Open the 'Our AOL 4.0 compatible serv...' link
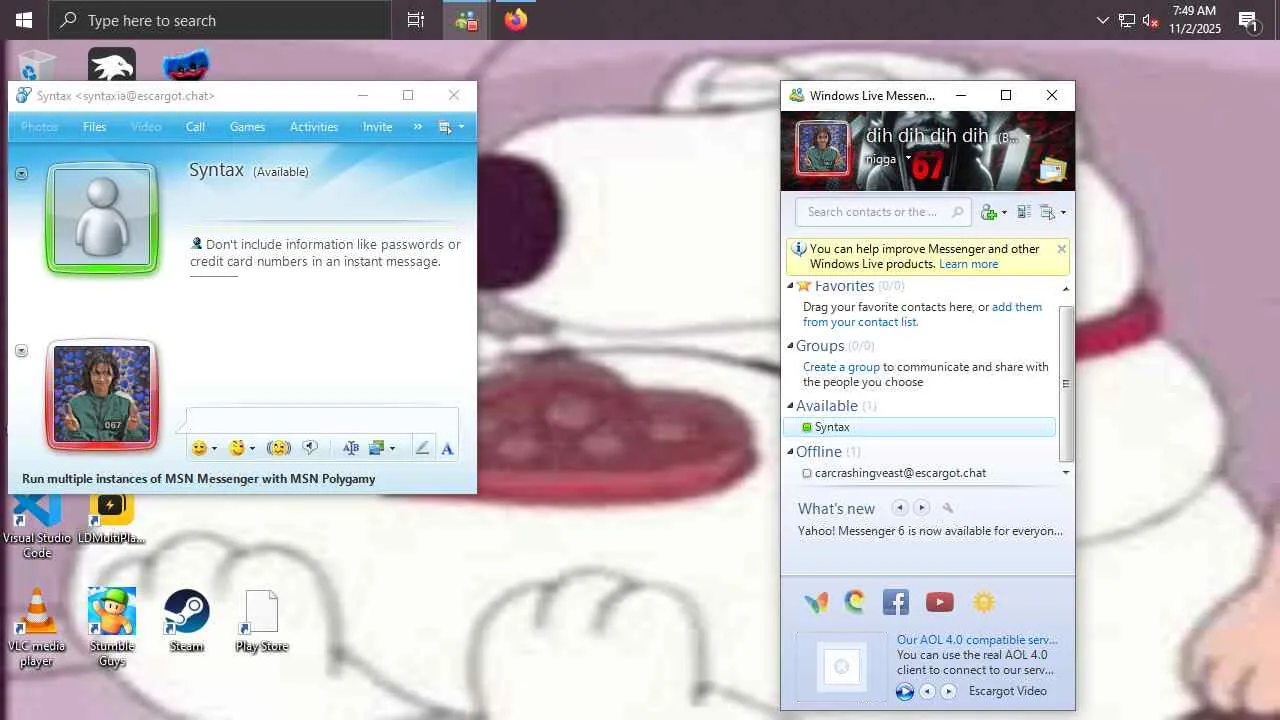This screenshot has height=720, width=1280. coord(977,640)
